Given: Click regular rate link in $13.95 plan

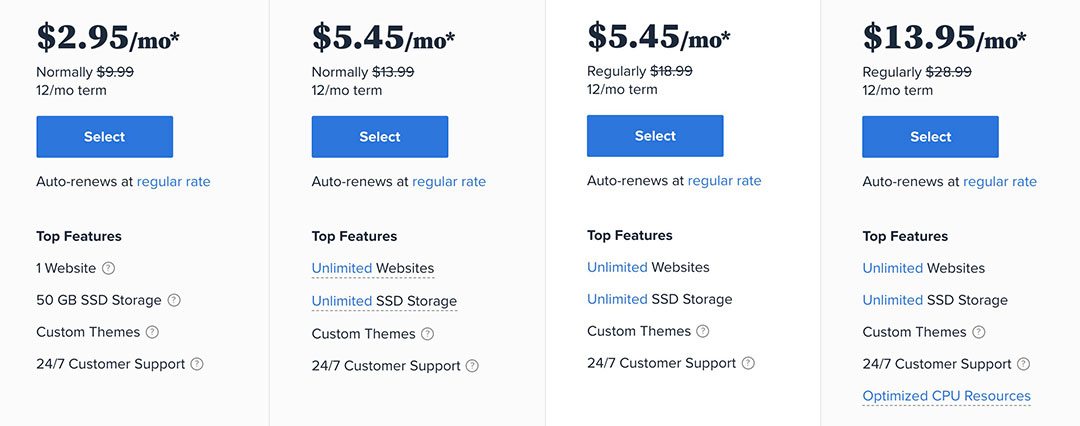Looking at the screenshot, I should click(x=1000, y=182).
